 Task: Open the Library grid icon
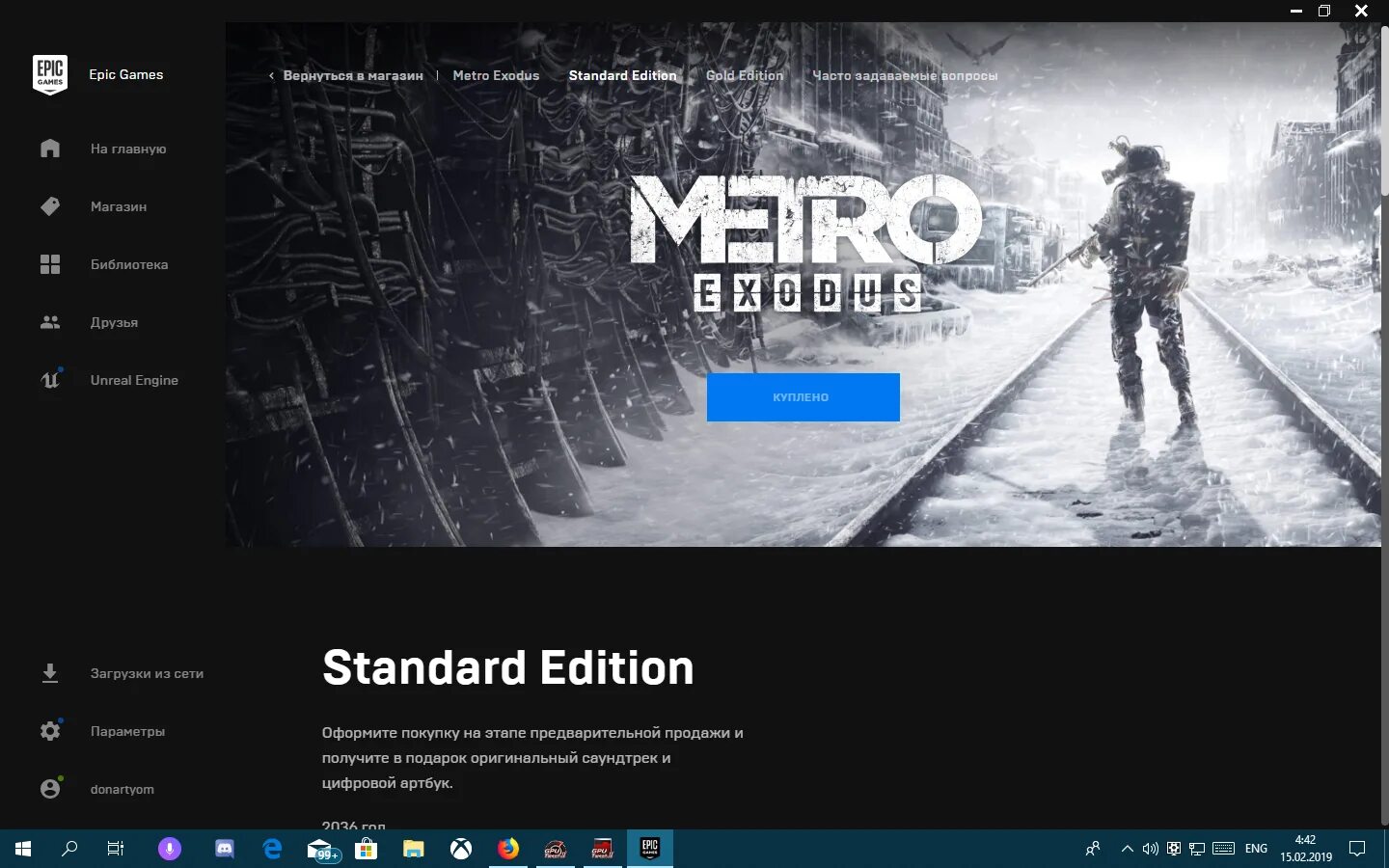pyautogui.click(x=50, y=264)
